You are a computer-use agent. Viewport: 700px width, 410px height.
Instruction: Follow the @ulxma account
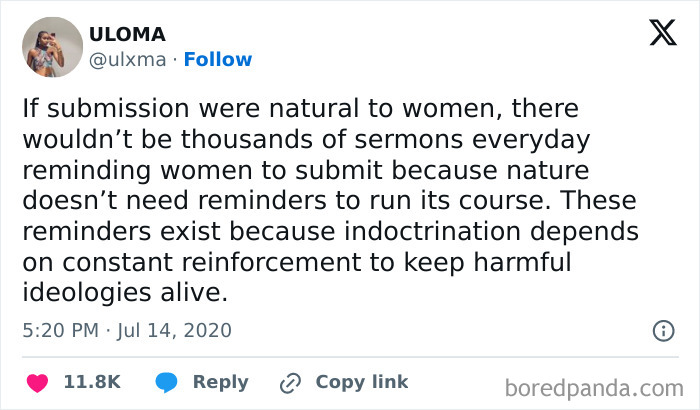coord(220,59)
